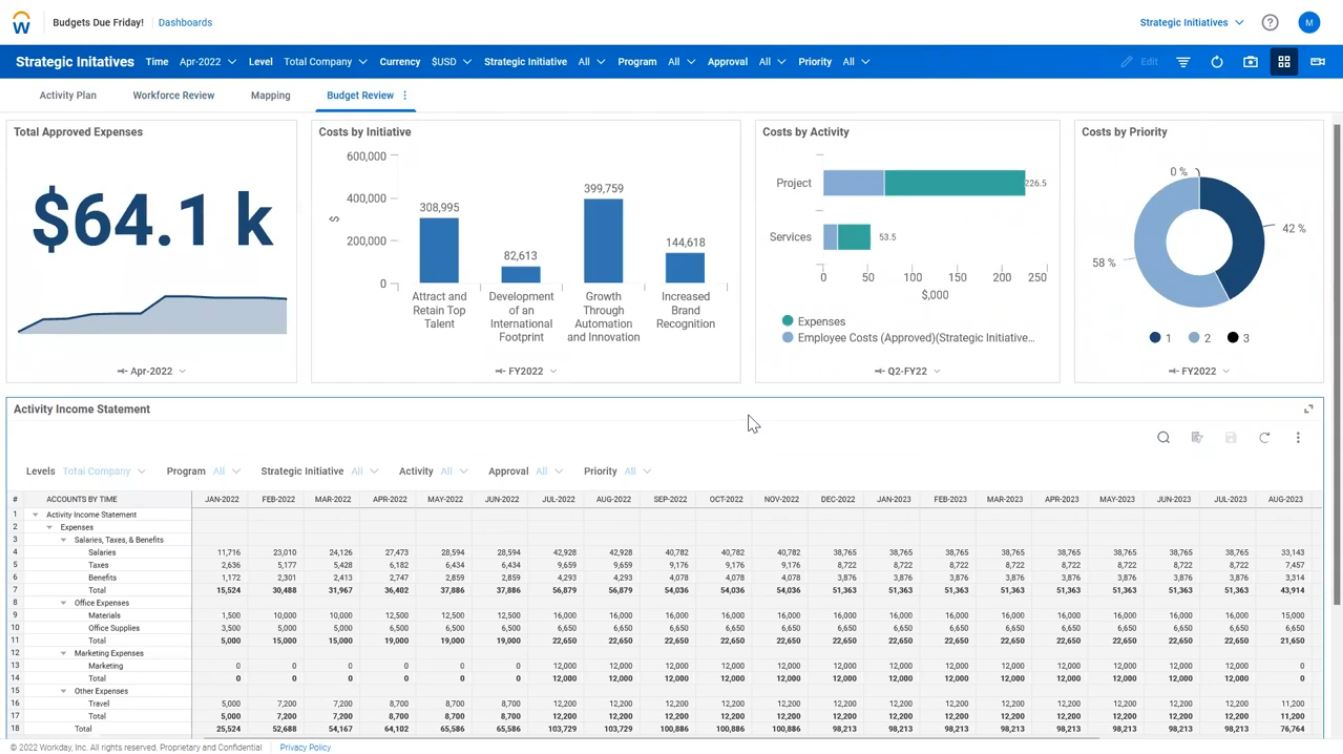The width and height of the screenshot is (1343, 754).
Task: Click the Dashboards menu item
Action: click(x=185, y=21)
